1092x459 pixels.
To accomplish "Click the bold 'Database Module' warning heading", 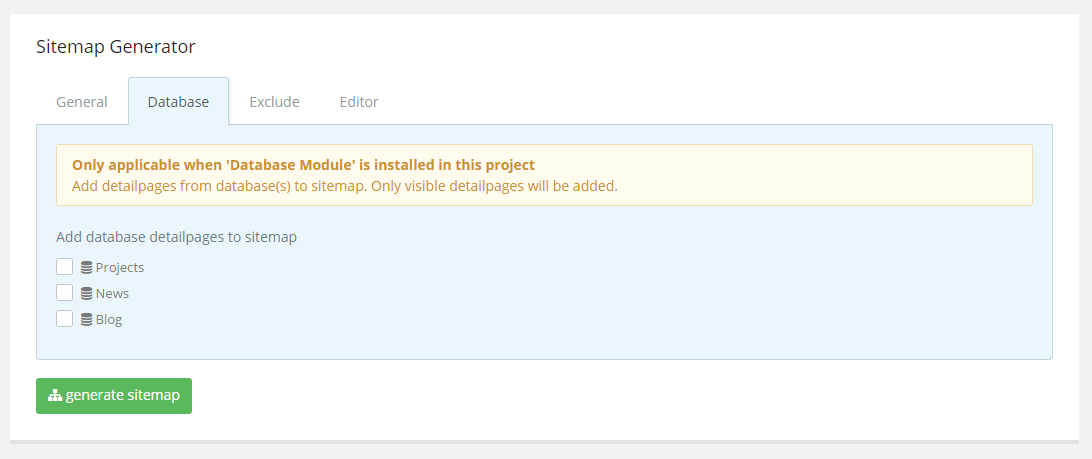I will tap(304, 165).
